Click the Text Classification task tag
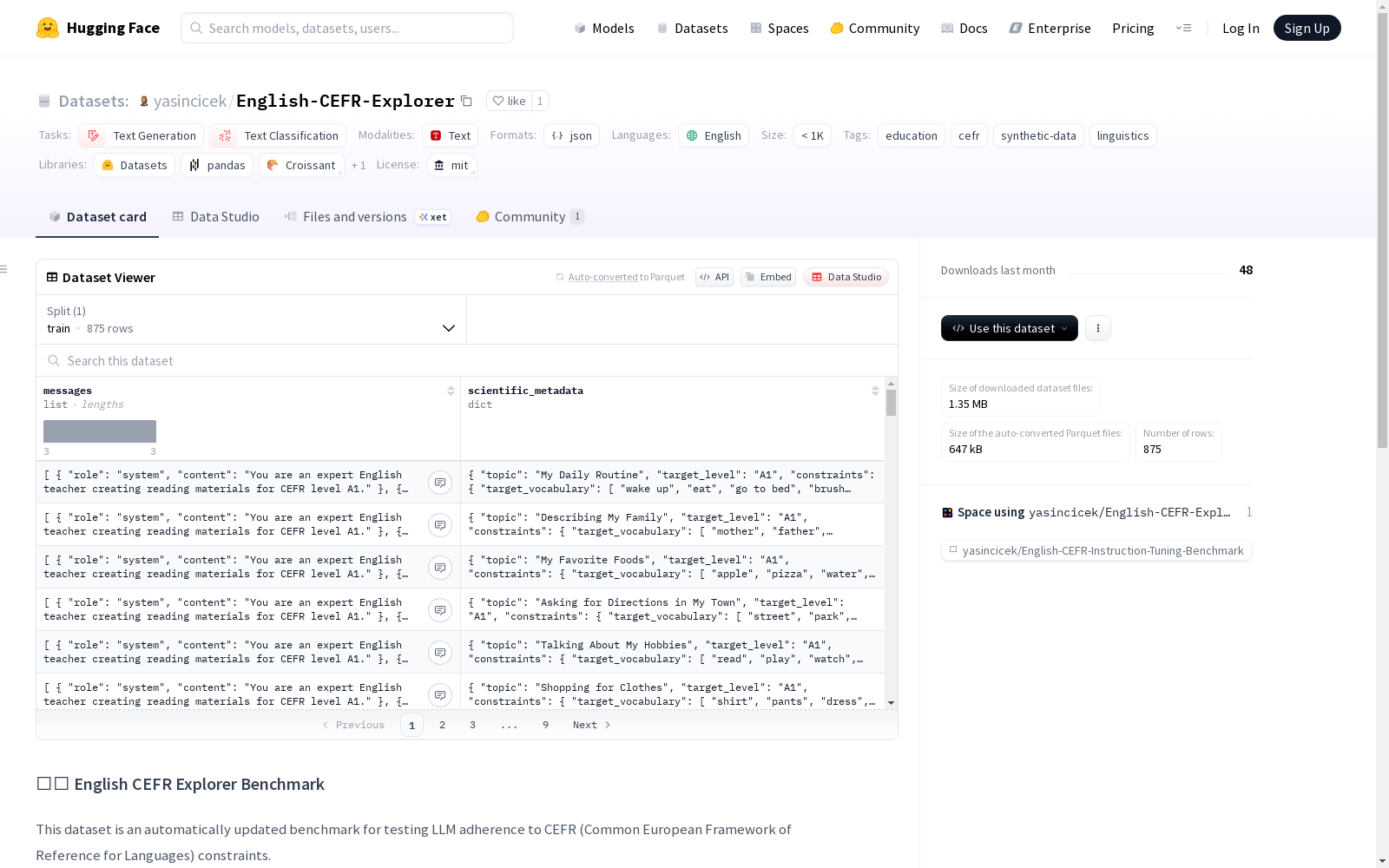This screenshot has width=1389, height=868. coord(278,135)
